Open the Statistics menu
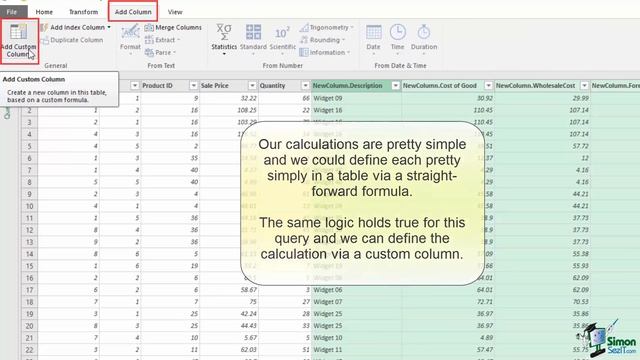Viewport: 640px width, 360px height. point(224,39)
